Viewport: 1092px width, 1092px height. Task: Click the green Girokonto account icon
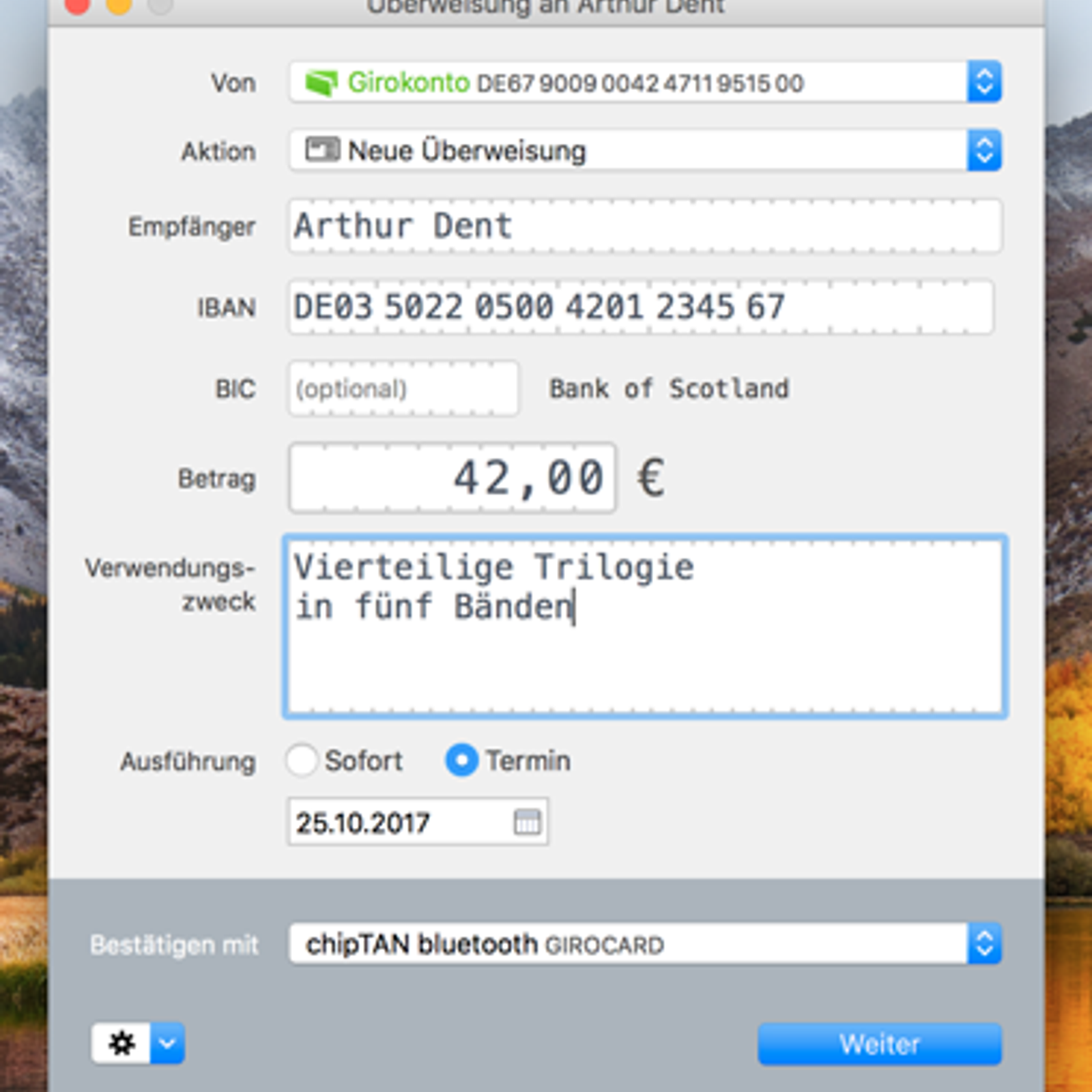coord(321,83)
